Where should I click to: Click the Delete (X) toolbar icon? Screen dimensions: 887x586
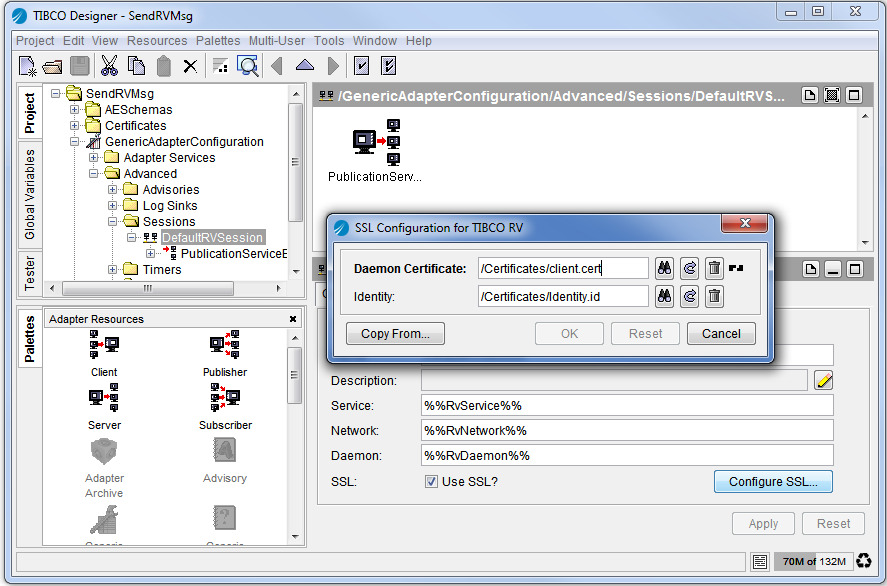tap(191, 66)
